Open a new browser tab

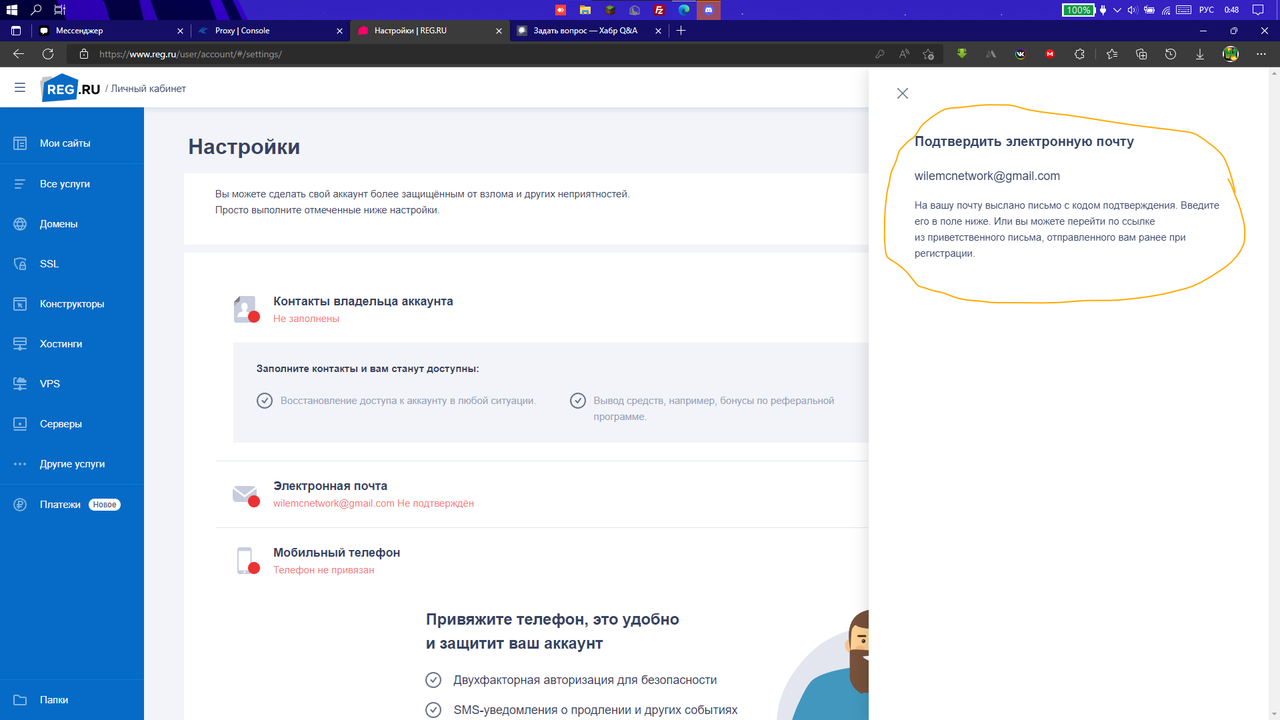click(681, 31)
